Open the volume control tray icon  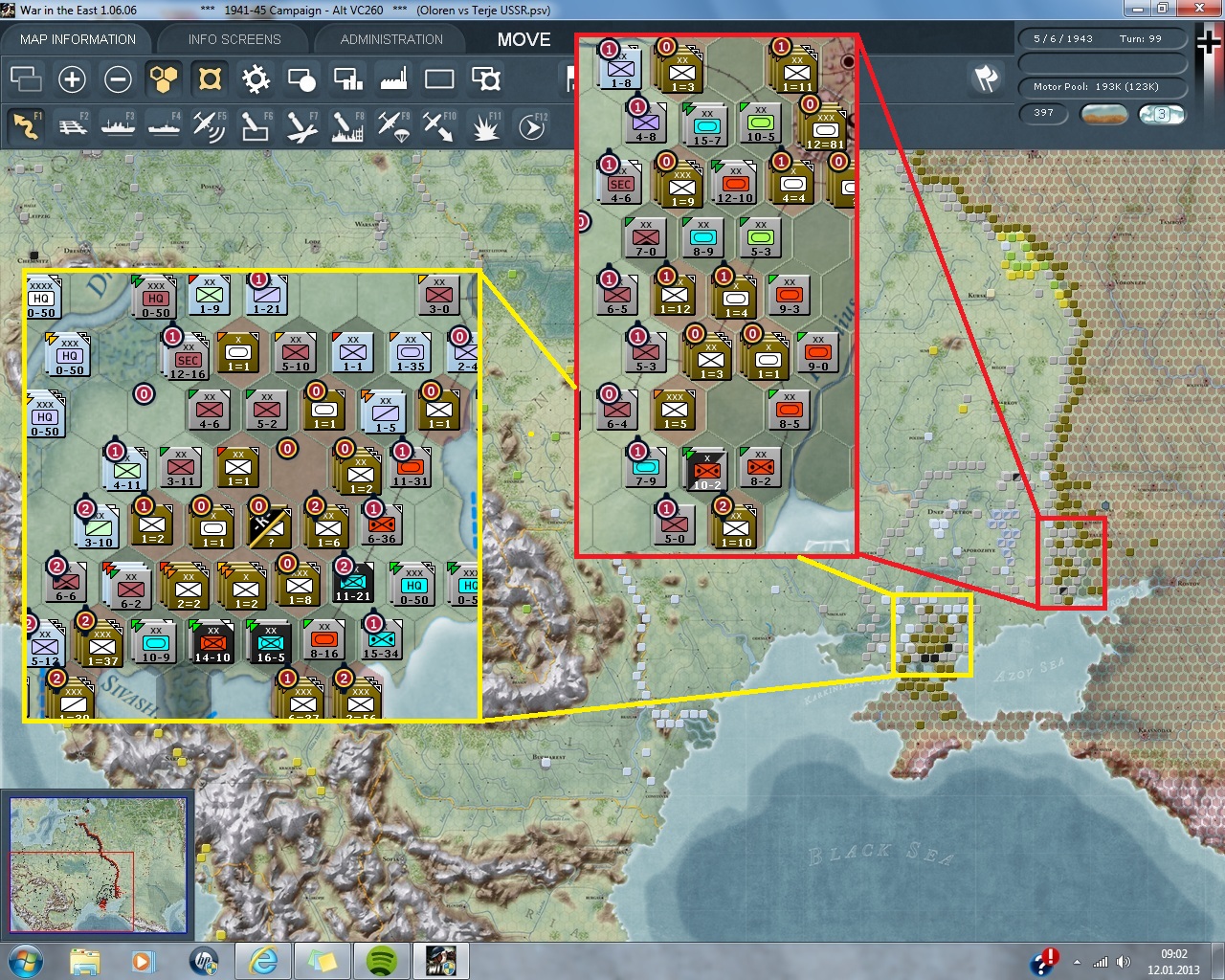1124,962
